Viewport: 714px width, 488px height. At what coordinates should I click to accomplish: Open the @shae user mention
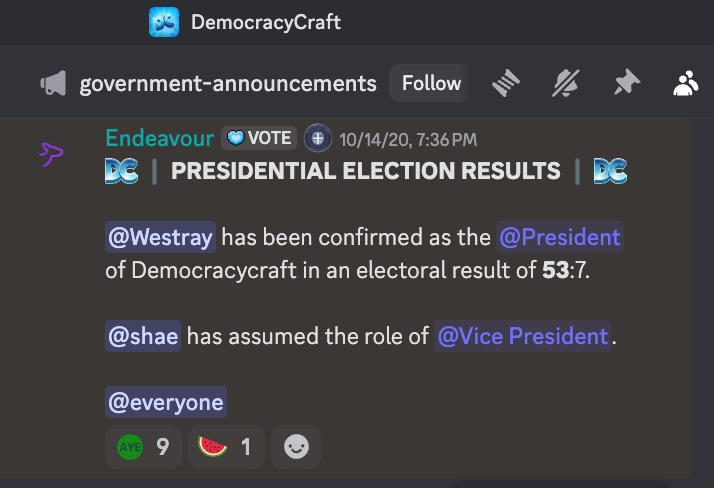(x=143, y=336)
